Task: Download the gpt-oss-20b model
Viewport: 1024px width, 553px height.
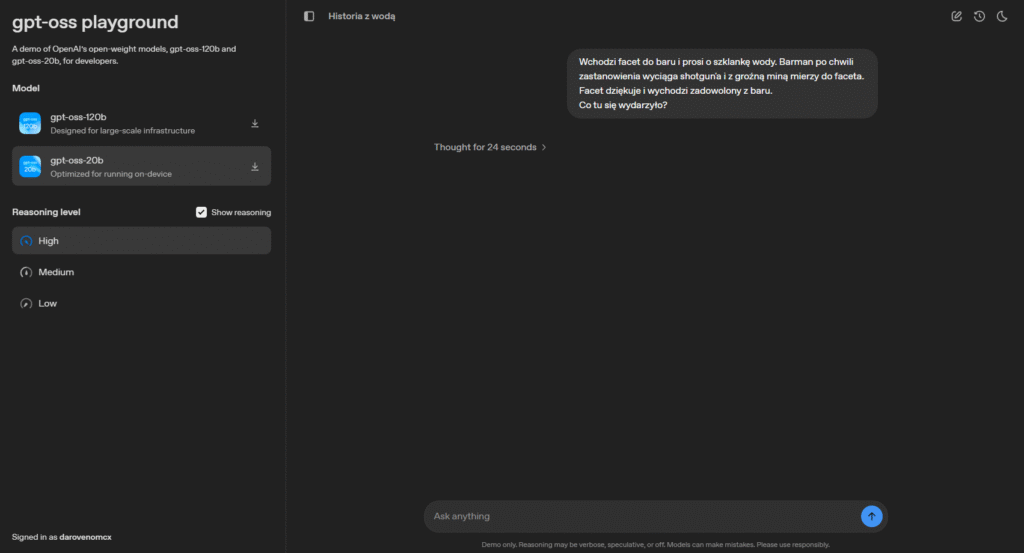Action: tap(255, 166)
